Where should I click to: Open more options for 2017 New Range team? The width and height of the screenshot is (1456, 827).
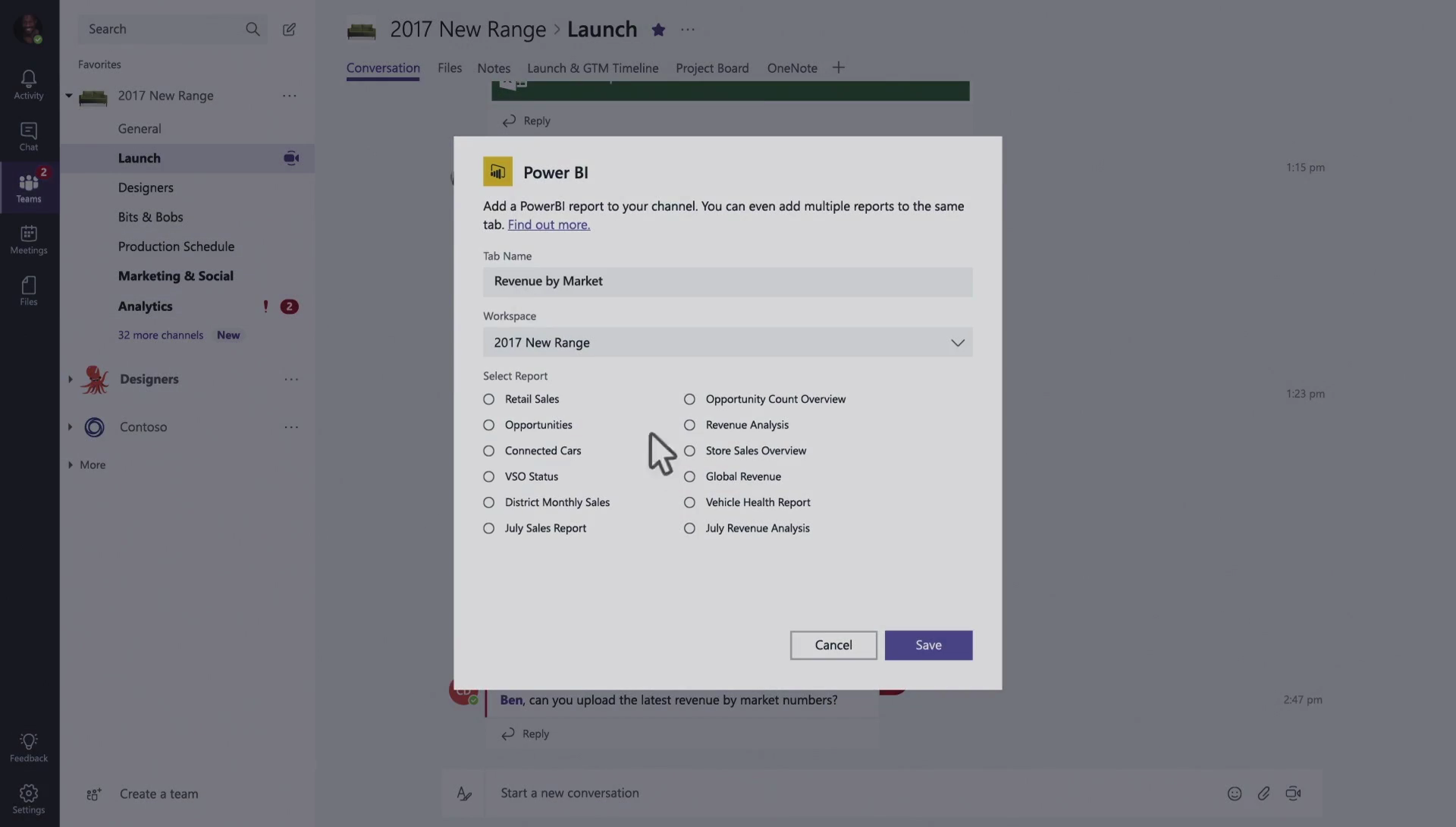point(290,96)
